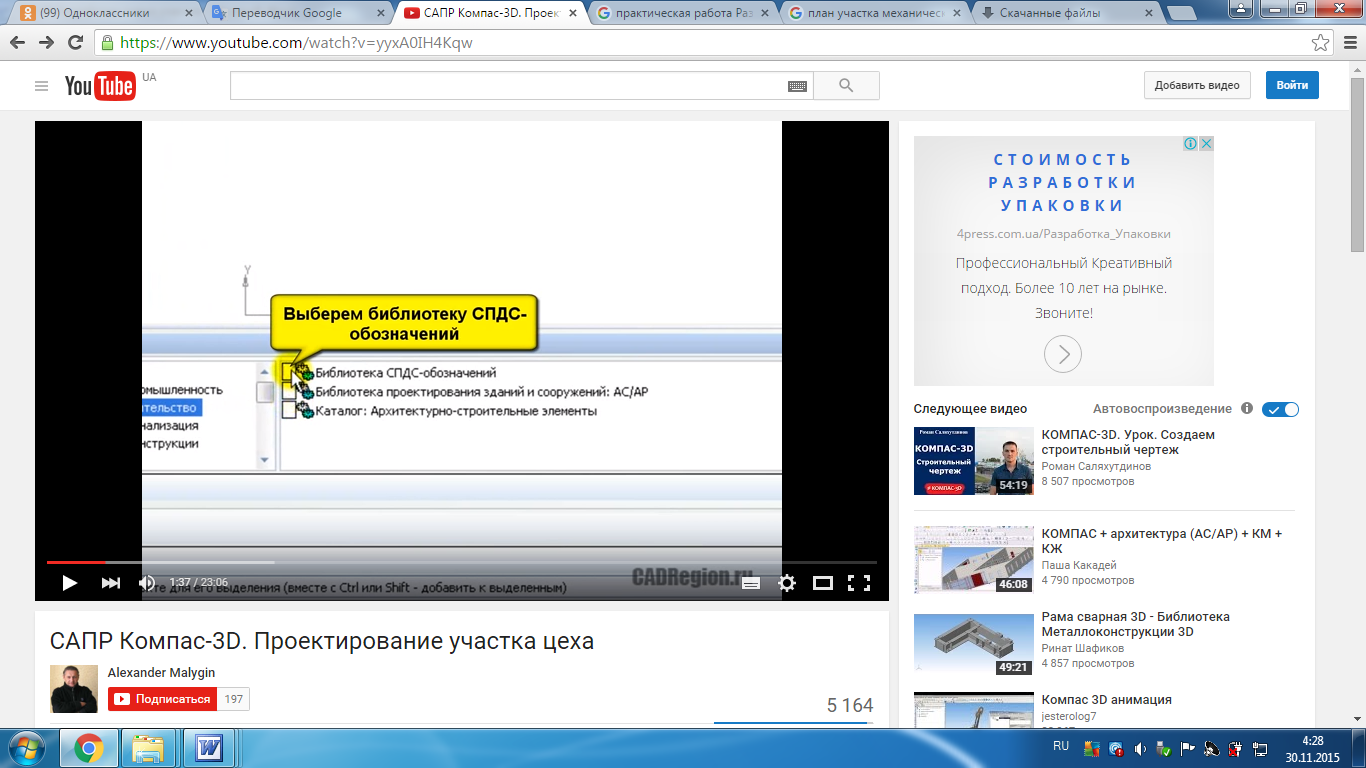
Task: Open the YouTube guide hamburger menu
Action: [41, 86]
